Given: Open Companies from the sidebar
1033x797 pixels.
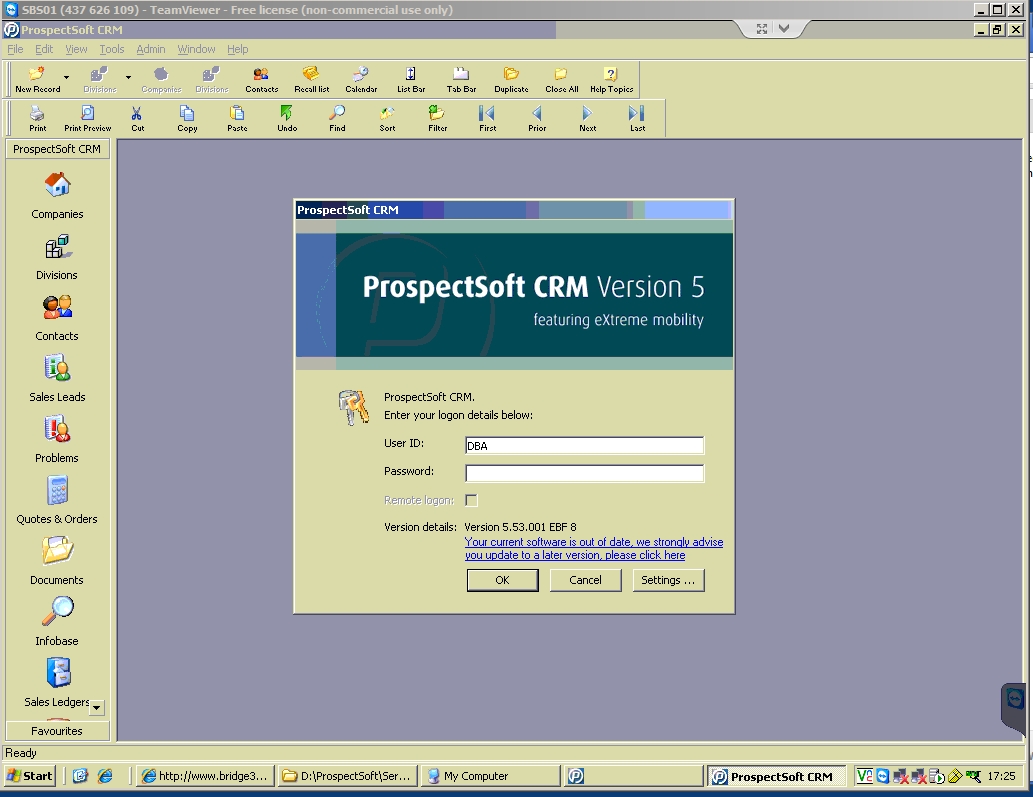Looking at the screenshot, I should [x=57, y=196].
